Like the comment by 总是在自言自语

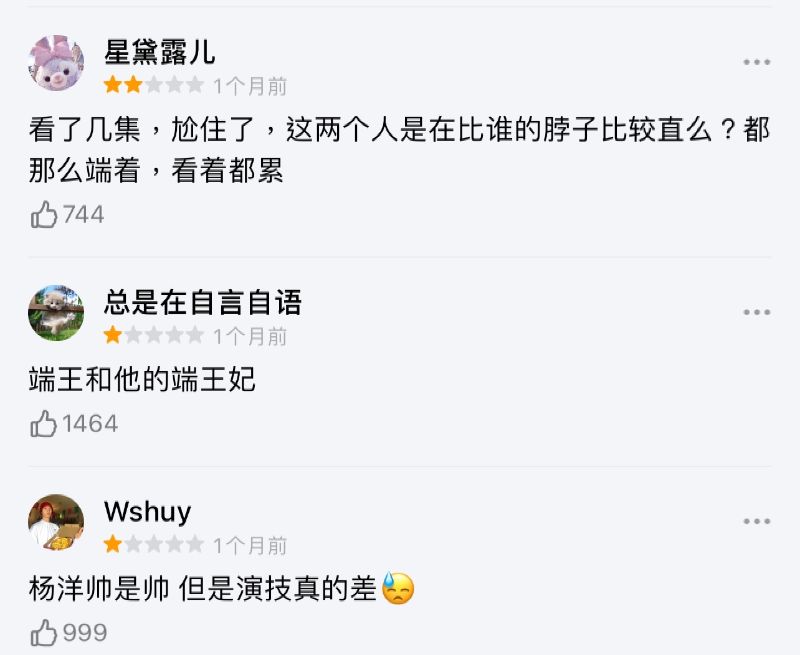click(44, 423)
